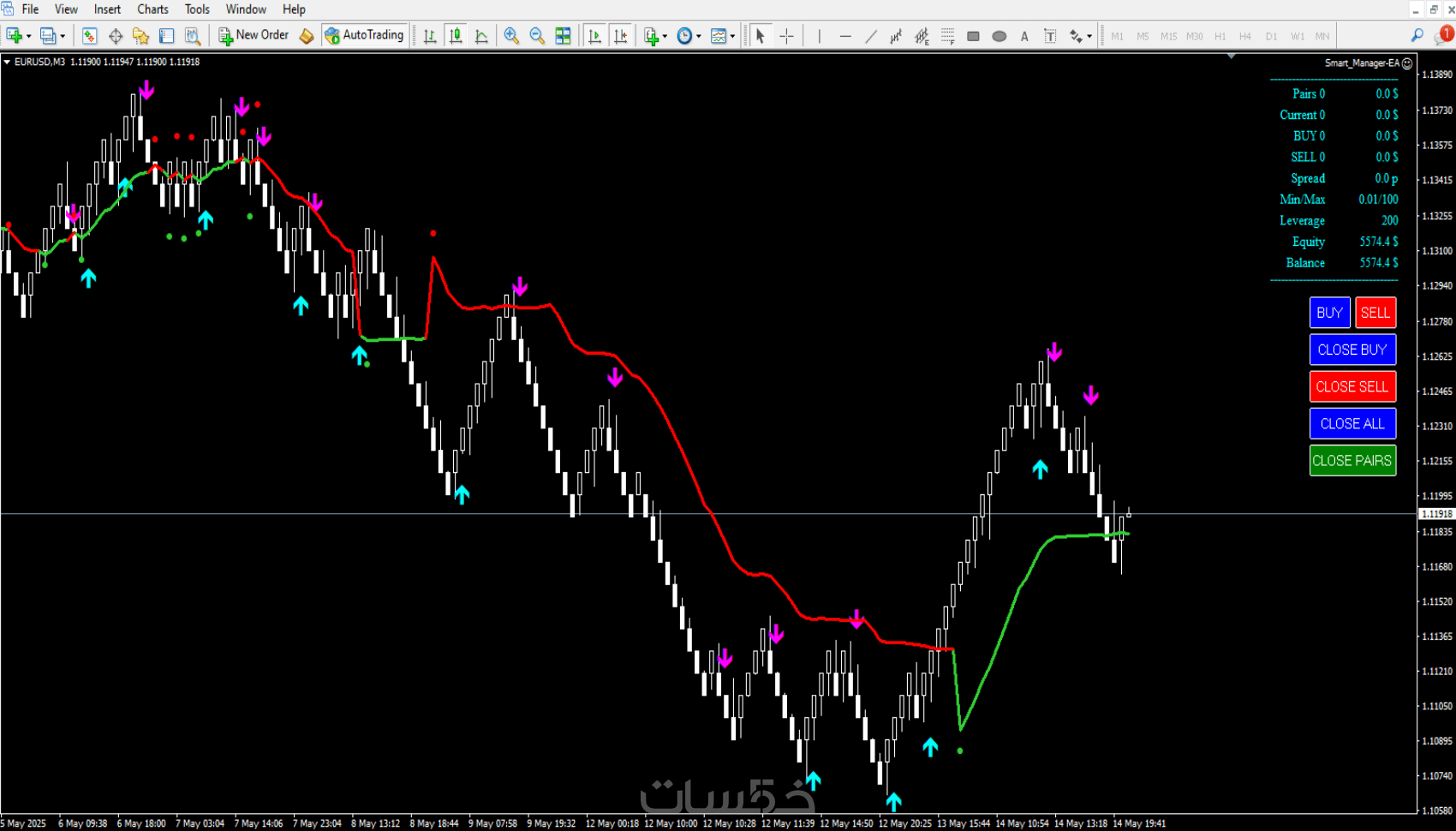Switch chart to Bar Chart mode

pos(430,35)
